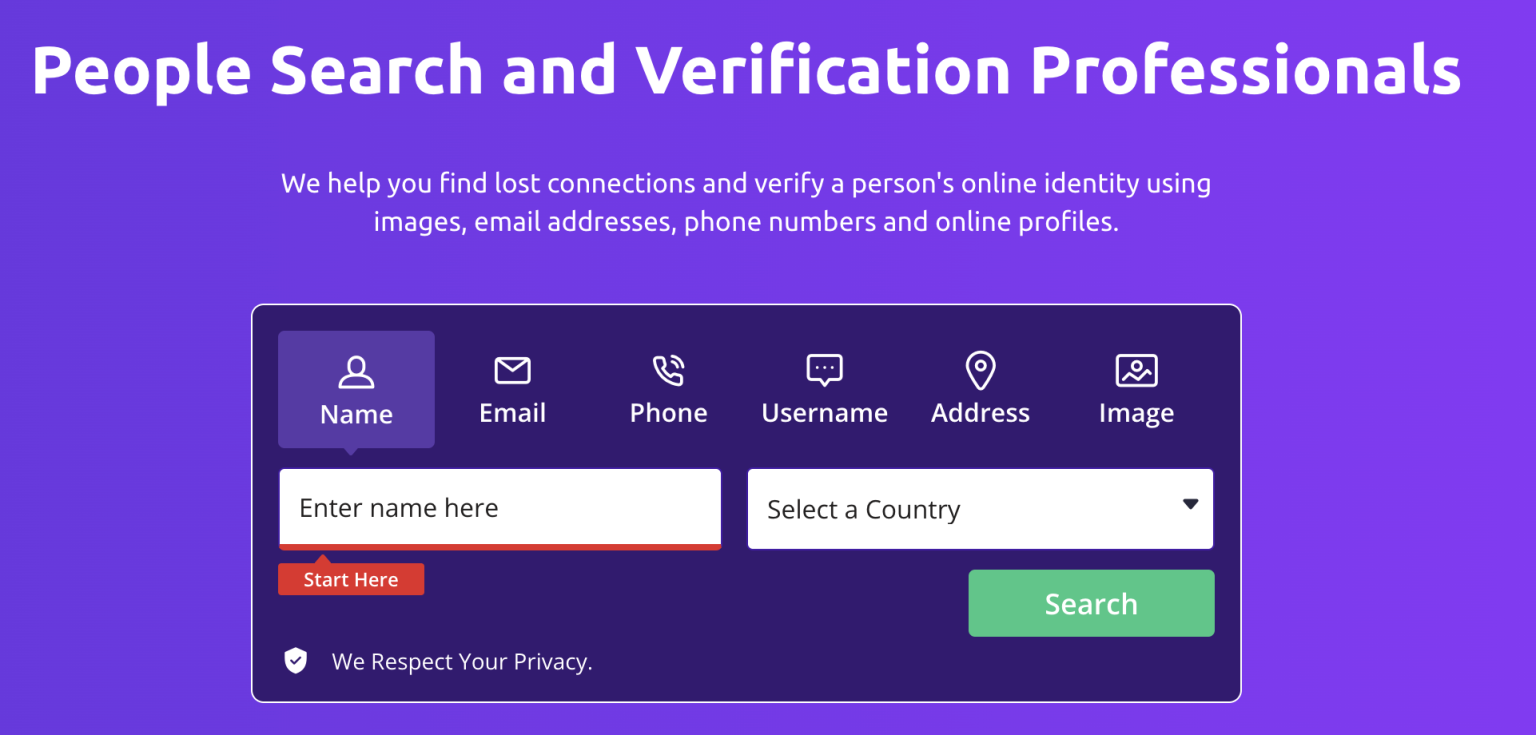
Task: Switch to the Username search tab
Action: 824,390
